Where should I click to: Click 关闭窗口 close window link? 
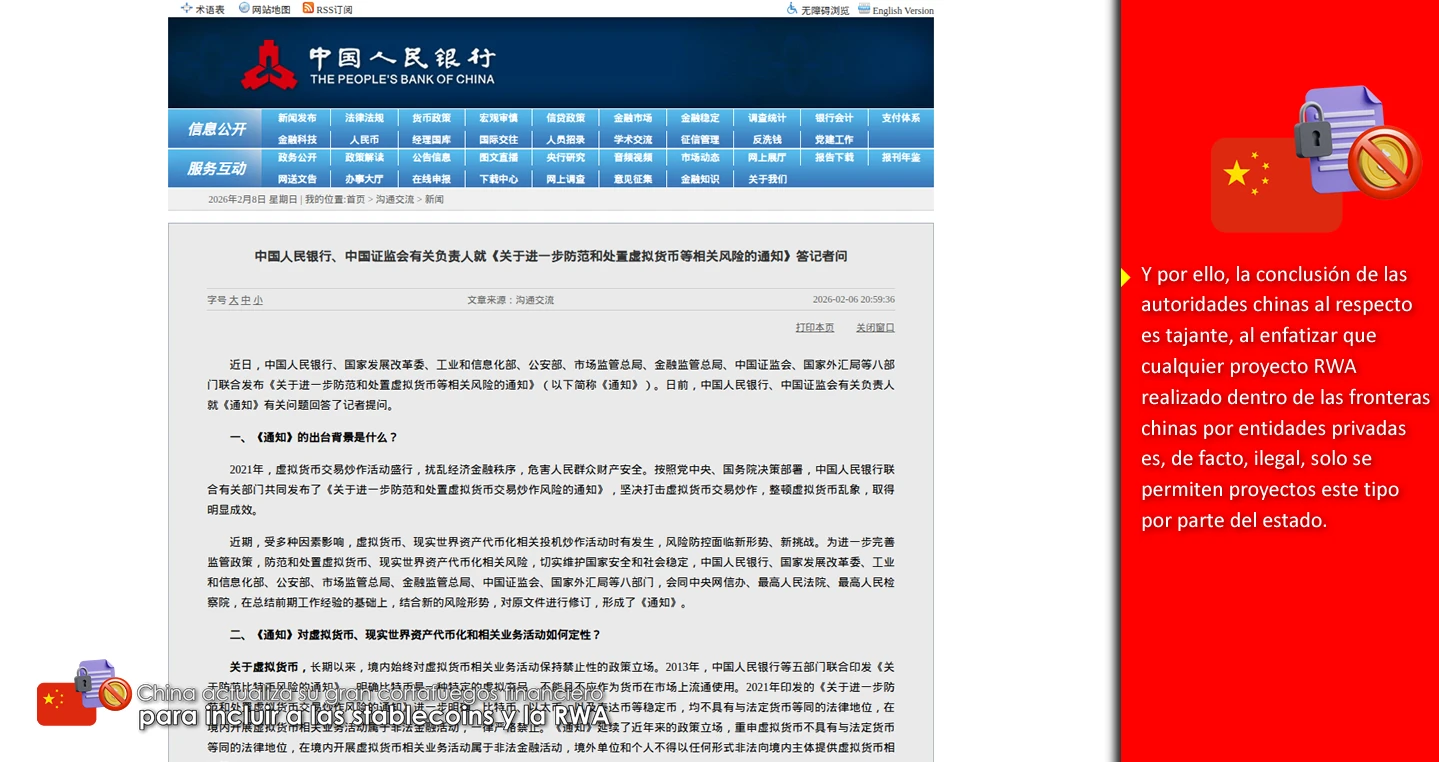[875, 328]
